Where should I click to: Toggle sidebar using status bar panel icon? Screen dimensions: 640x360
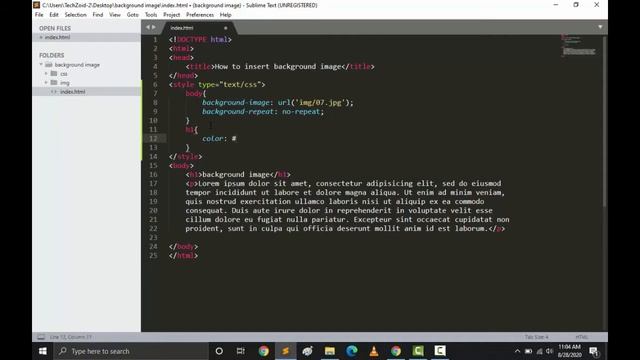(x=41, y=337)
